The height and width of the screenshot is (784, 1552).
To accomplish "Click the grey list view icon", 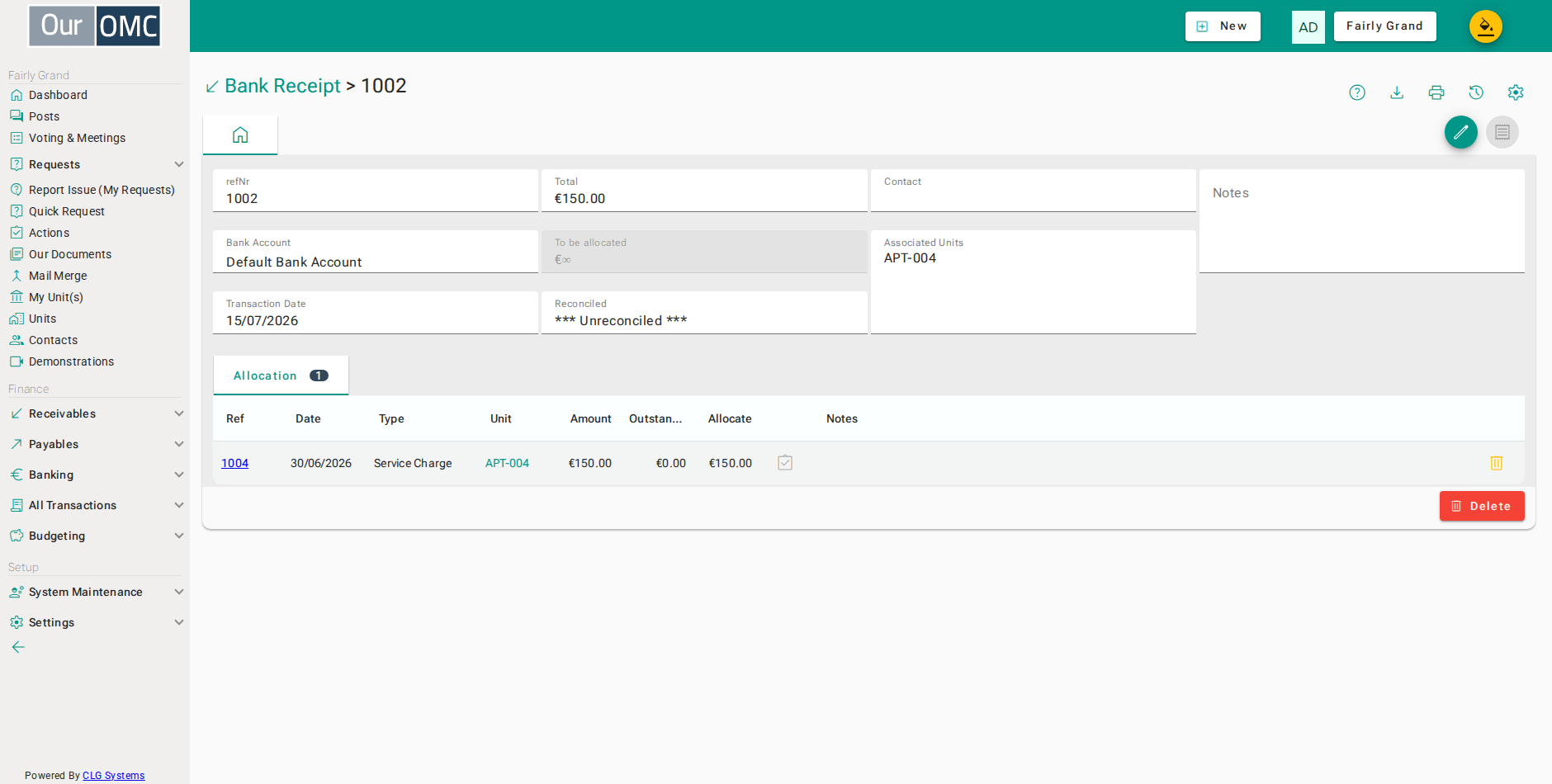I will 1502,132.
